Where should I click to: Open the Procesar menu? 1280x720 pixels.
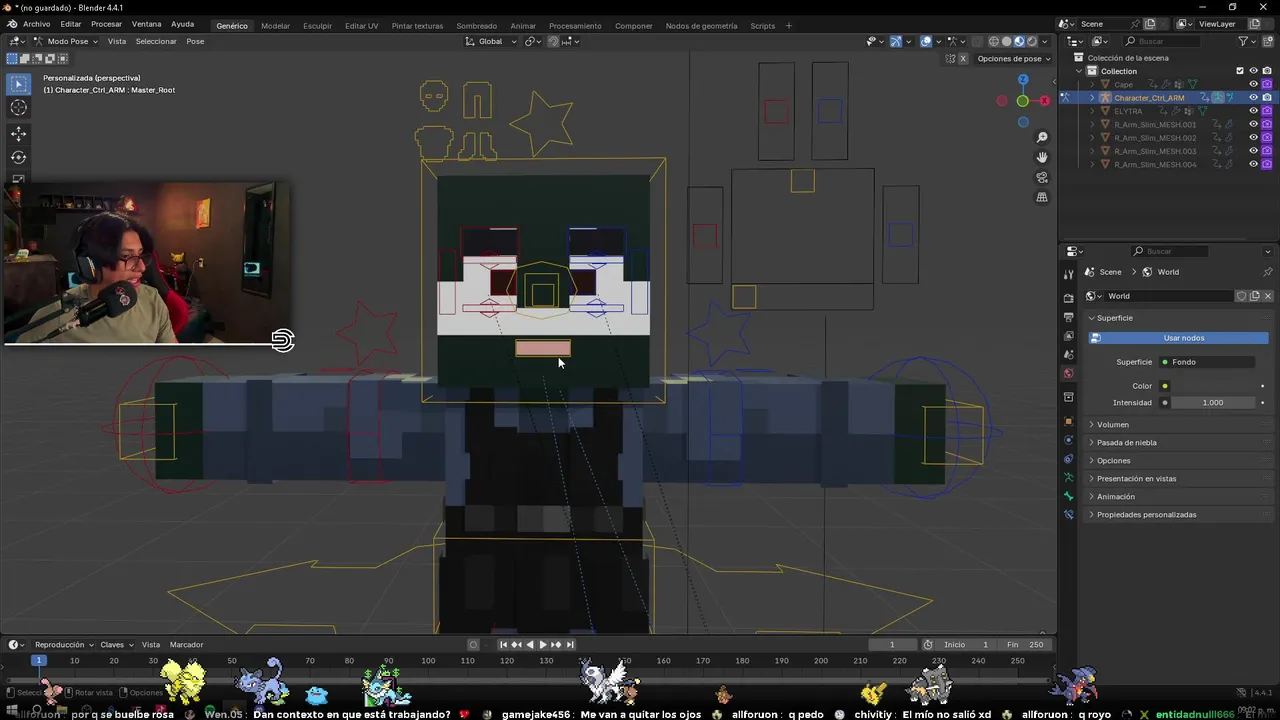(x=106, y=24)
